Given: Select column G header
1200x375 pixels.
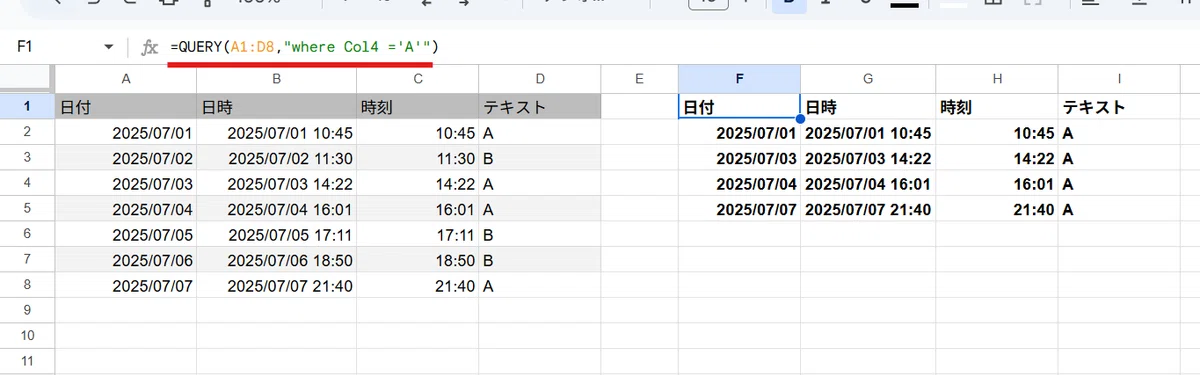Looking at the screenshot, I should coord(868,79).
